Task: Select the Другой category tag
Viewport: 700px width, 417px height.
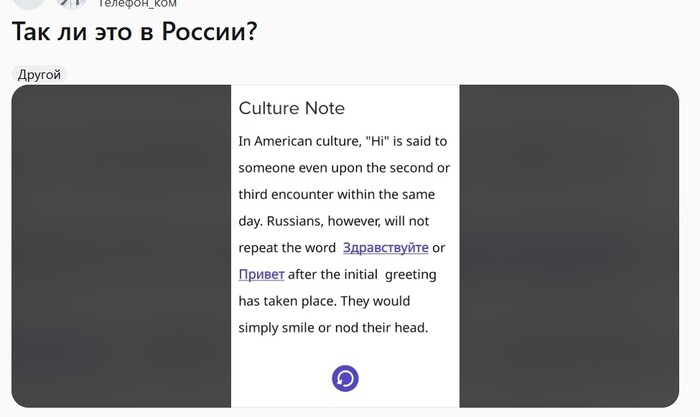Action: click(39, 74)
